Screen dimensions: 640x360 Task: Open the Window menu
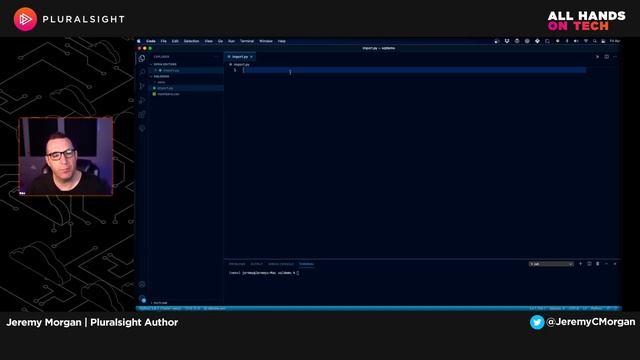coord(266,41)
